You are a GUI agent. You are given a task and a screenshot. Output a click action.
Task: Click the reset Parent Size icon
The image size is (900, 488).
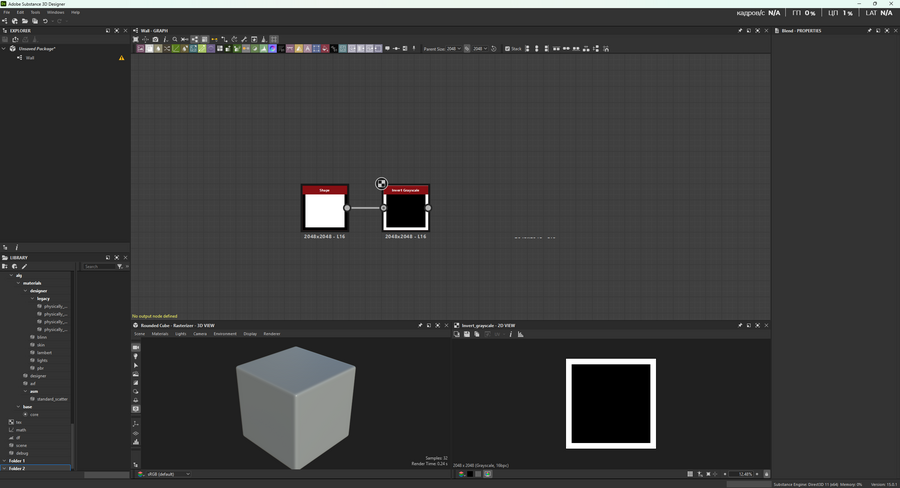(494, 48)
